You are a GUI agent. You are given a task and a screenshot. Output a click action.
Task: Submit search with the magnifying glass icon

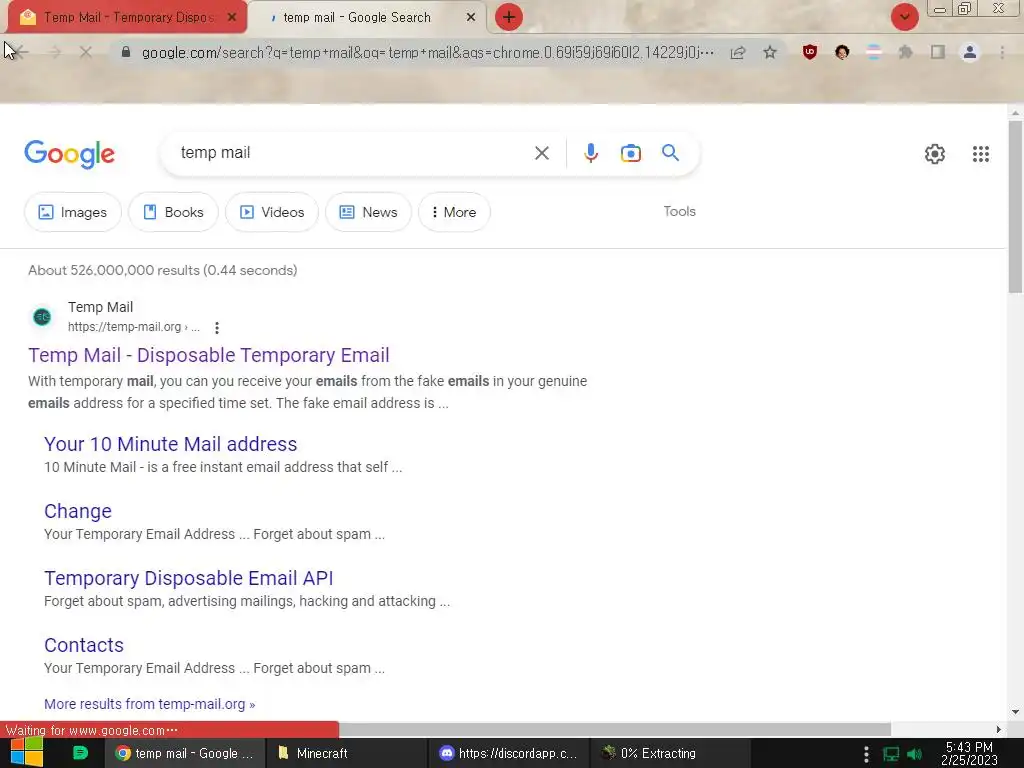(670, 153)
